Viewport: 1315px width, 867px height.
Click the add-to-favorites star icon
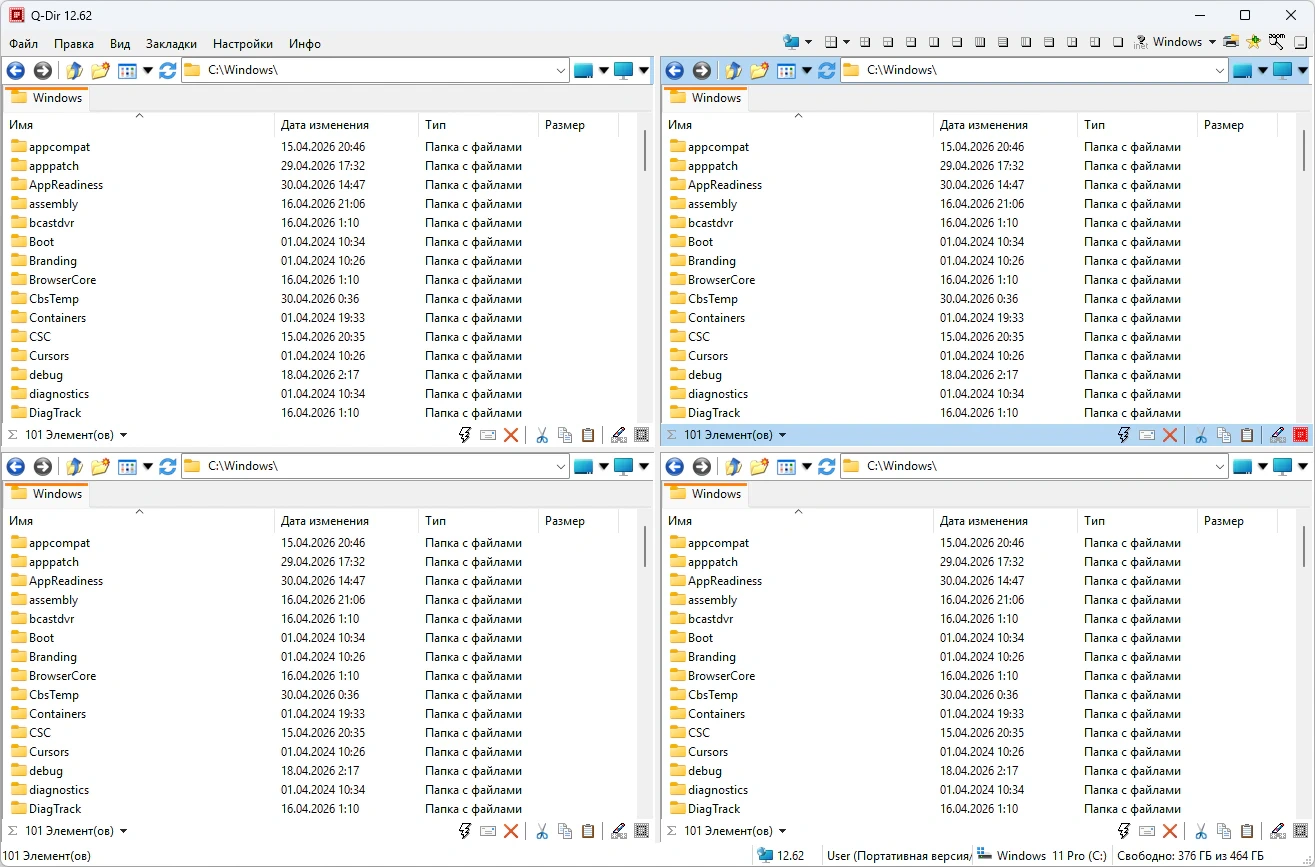(1253, 42)
